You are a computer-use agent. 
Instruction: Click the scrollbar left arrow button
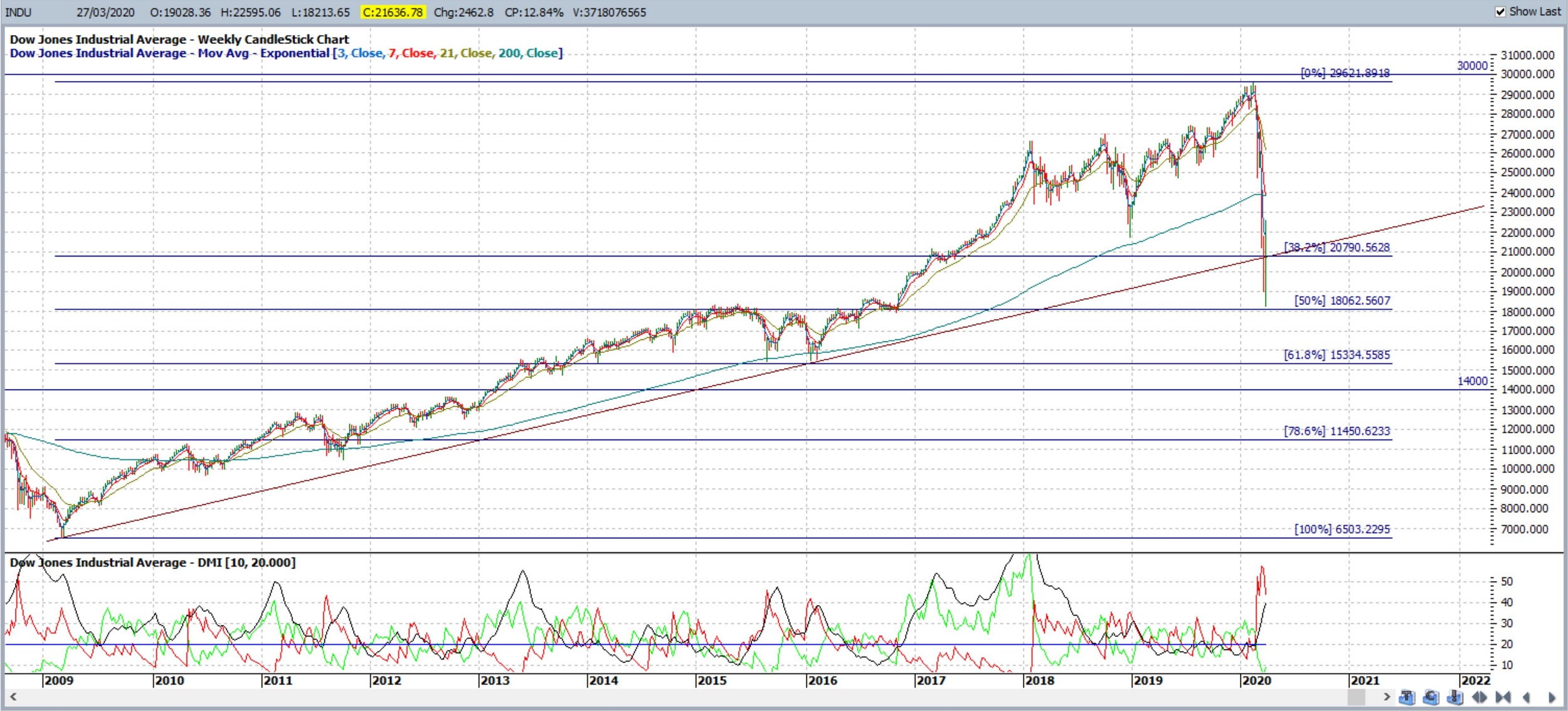13,697
